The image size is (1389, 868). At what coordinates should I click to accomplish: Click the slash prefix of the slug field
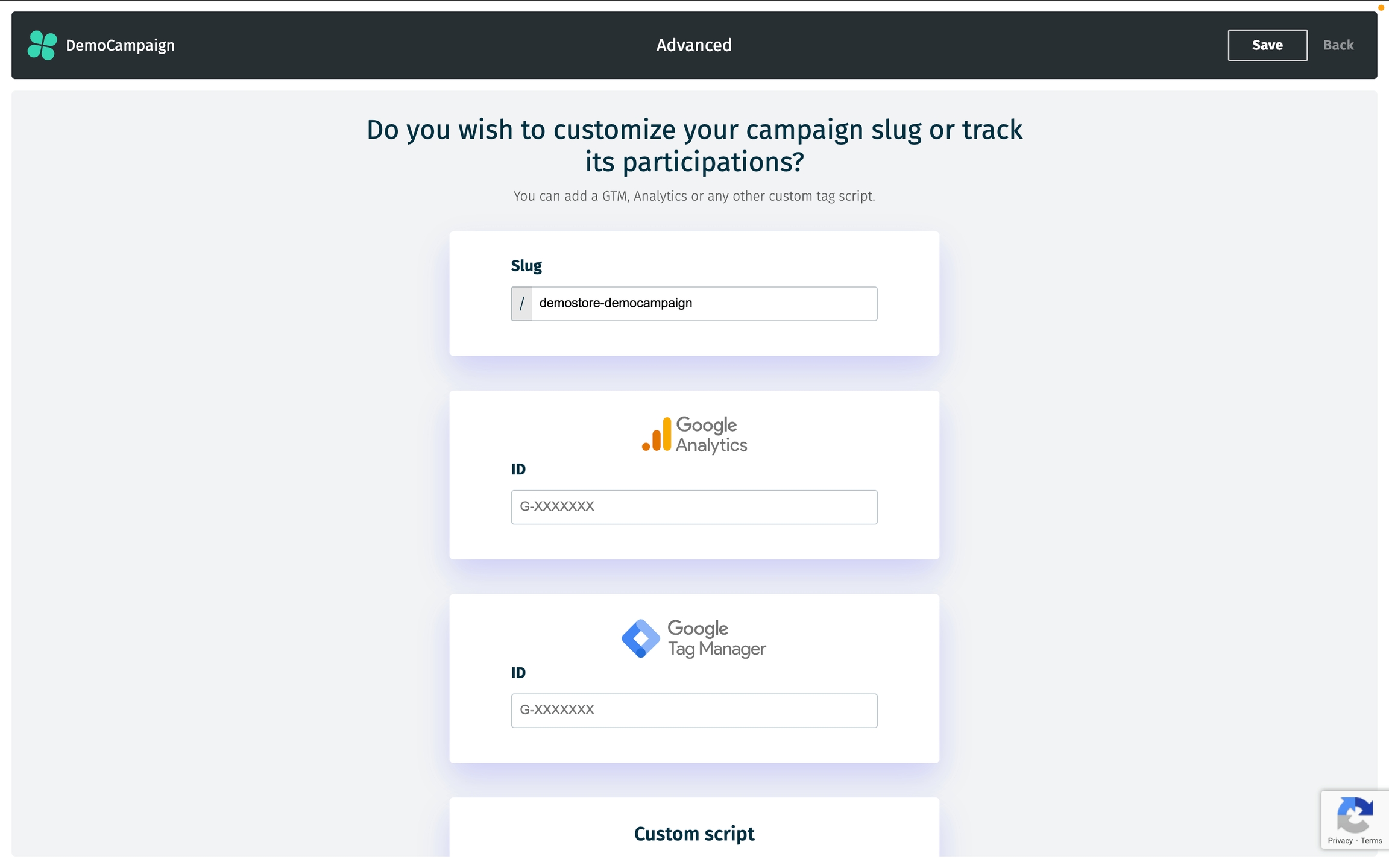(522, 304)
